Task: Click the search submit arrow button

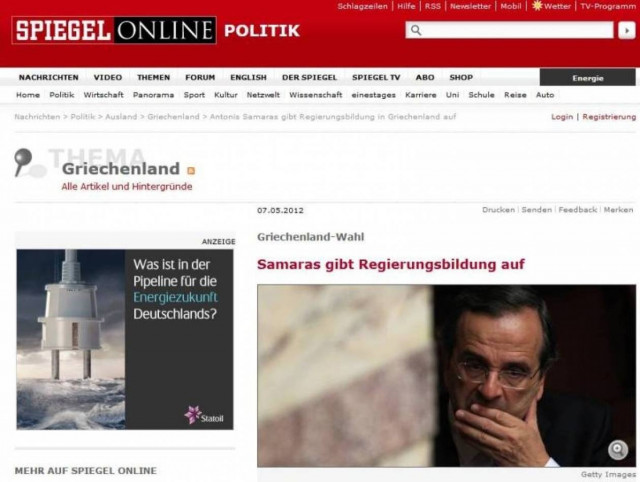Action: pyautogui.click(x=627, y=31)
